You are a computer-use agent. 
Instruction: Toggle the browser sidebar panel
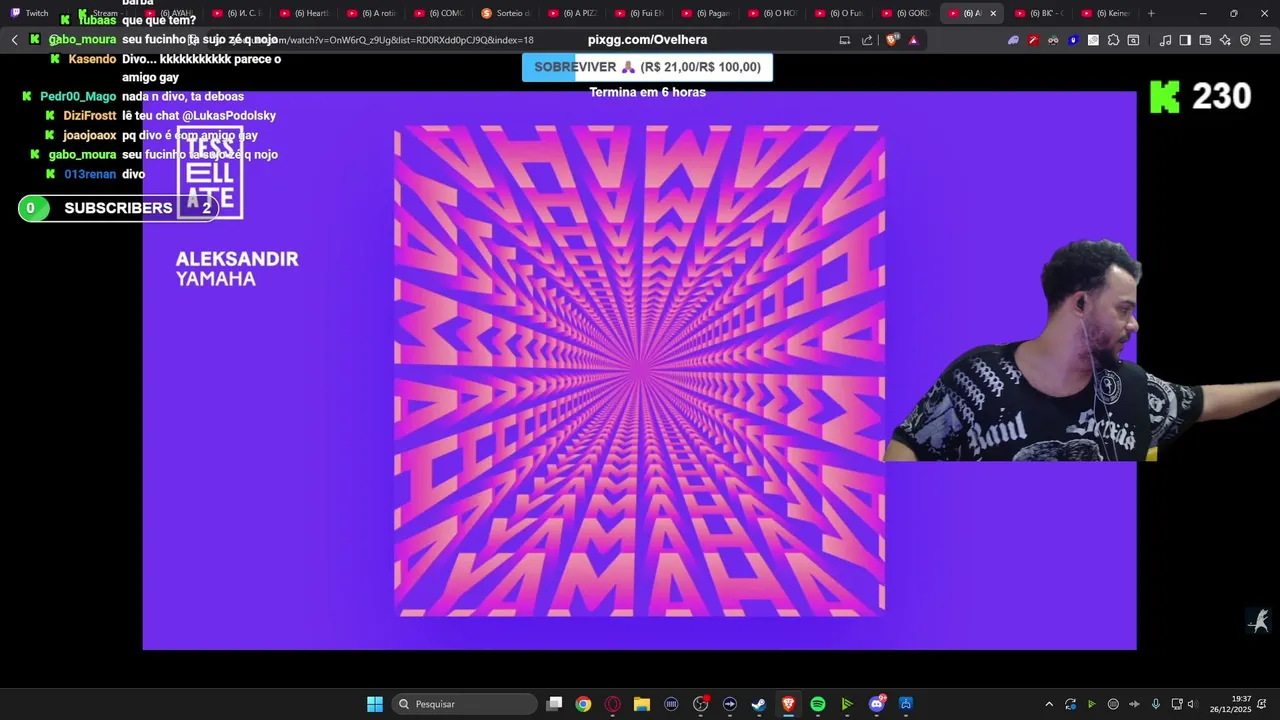tap(1185, 40)
